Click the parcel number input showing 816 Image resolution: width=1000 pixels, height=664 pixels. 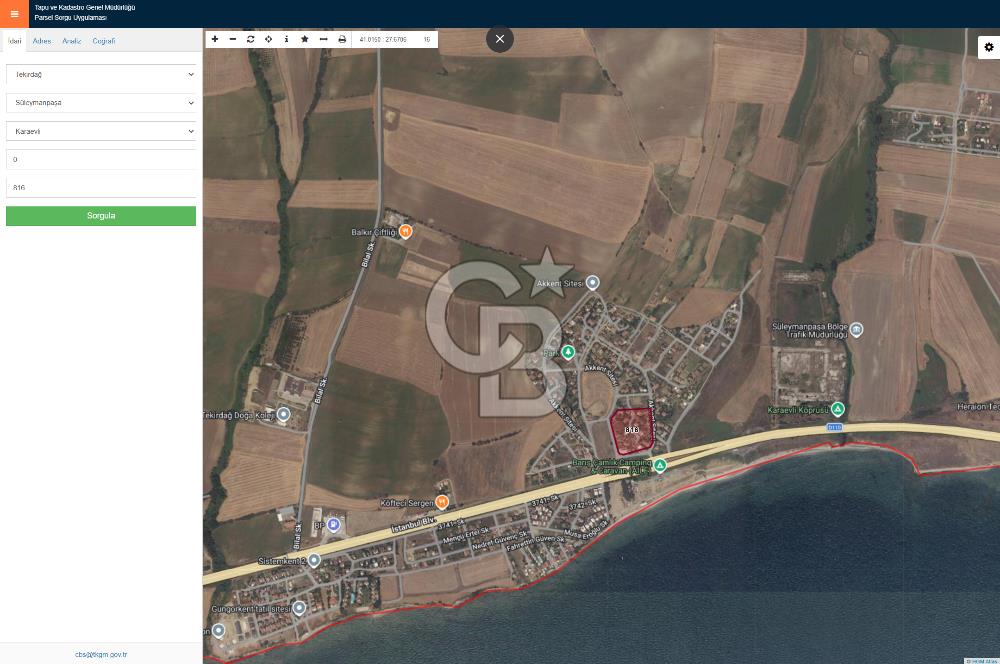pyautogui.click(x=100, y=186)
